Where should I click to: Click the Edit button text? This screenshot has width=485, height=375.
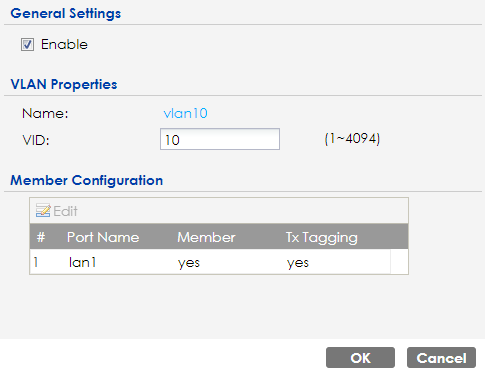[65, 211]
